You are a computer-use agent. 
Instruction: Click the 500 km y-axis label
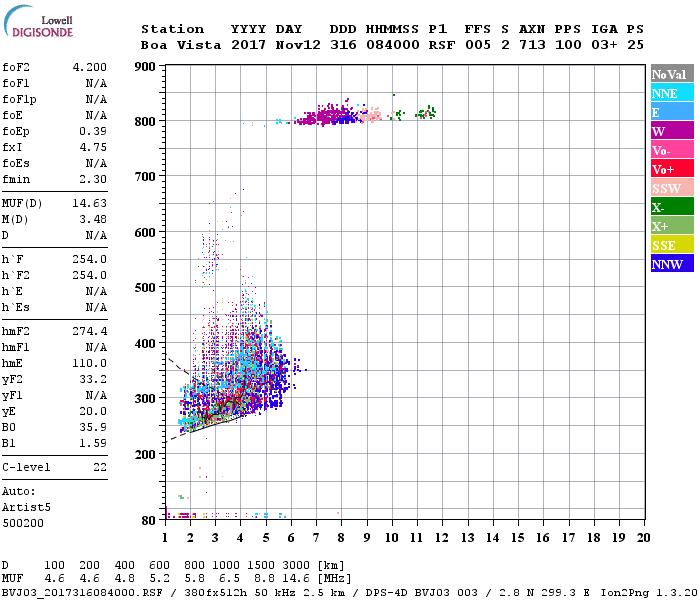[x=145, y=288]
